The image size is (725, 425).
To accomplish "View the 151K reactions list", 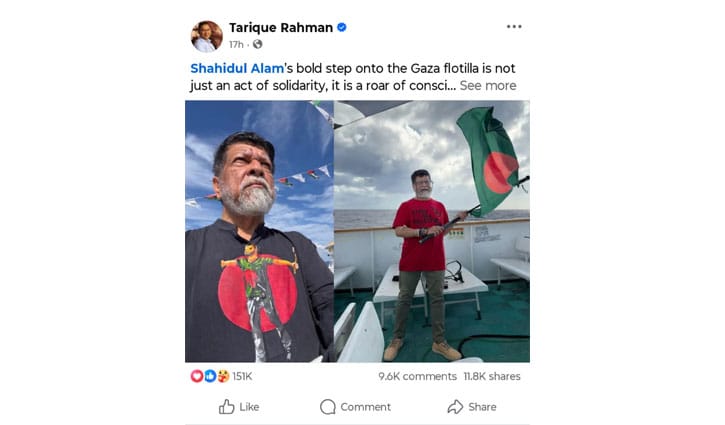I will pos(242,376).
